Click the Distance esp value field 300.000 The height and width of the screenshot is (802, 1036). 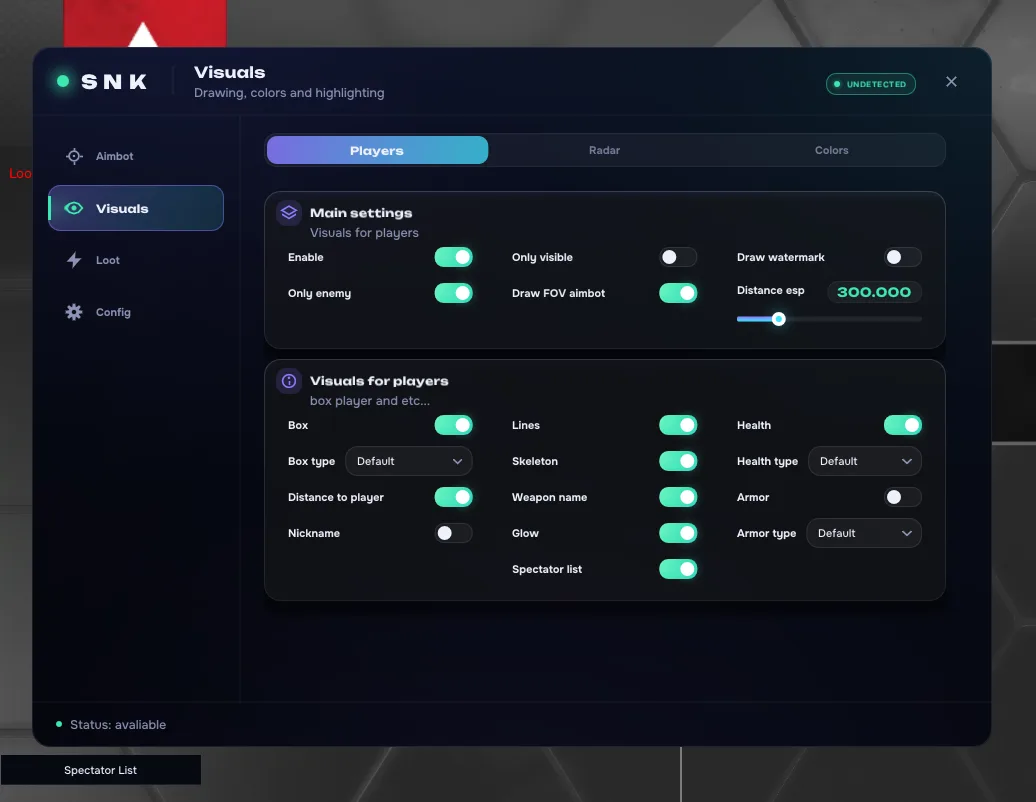[x=873, y=292]
